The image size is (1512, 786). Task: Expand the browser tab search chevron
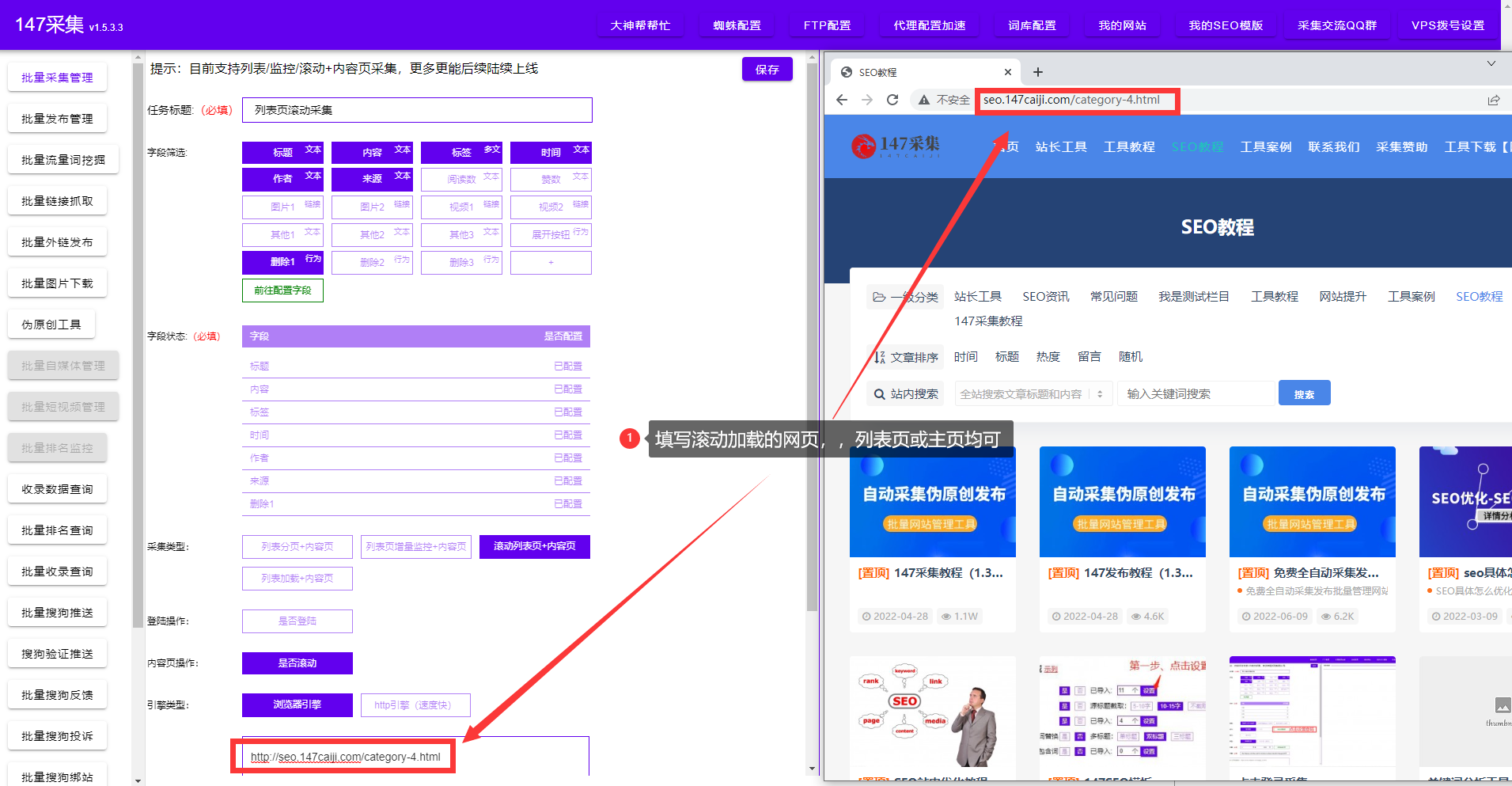coord(1491,63)
